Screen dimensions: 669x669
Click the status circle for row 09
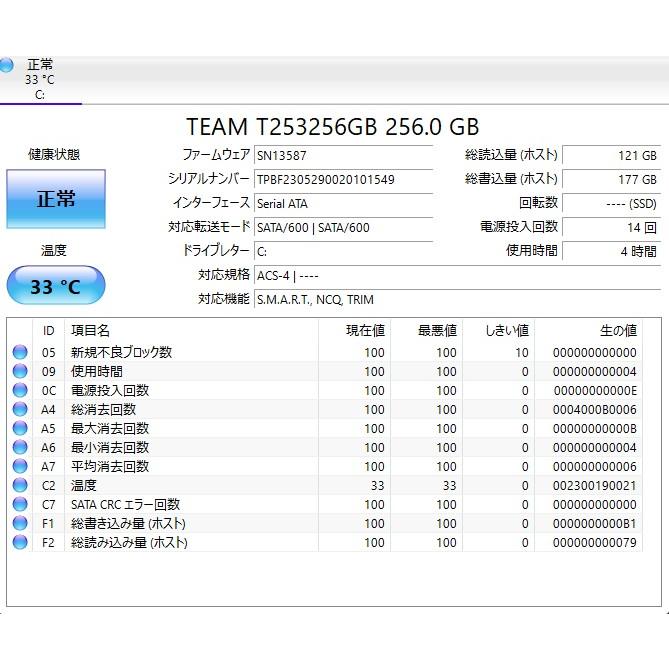point(20,371)
